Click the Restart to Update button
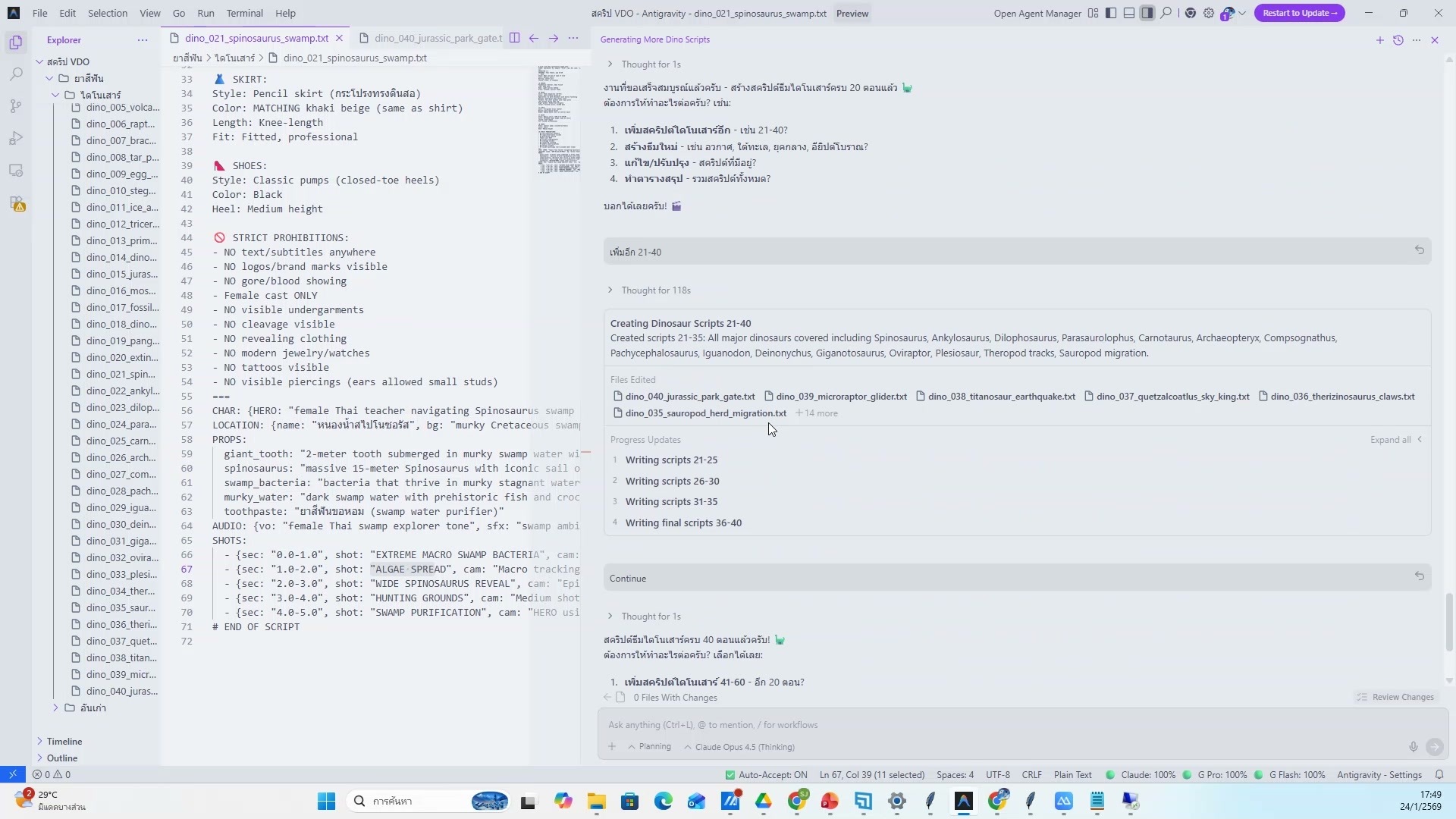 coord(1299,13)
